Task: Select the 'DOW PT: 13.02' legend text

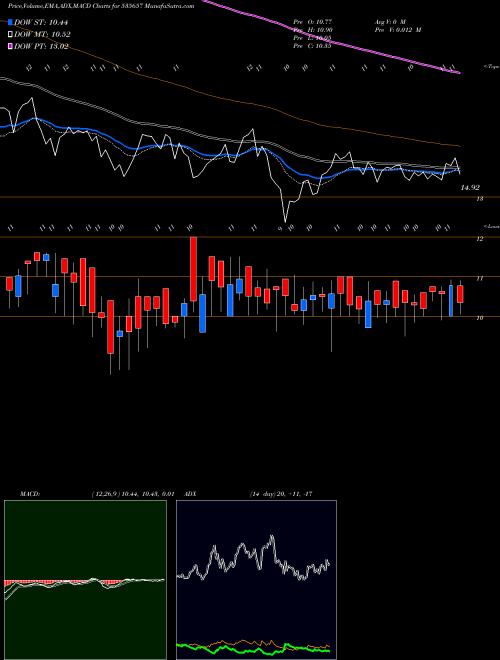Action: tap(41, 46)
